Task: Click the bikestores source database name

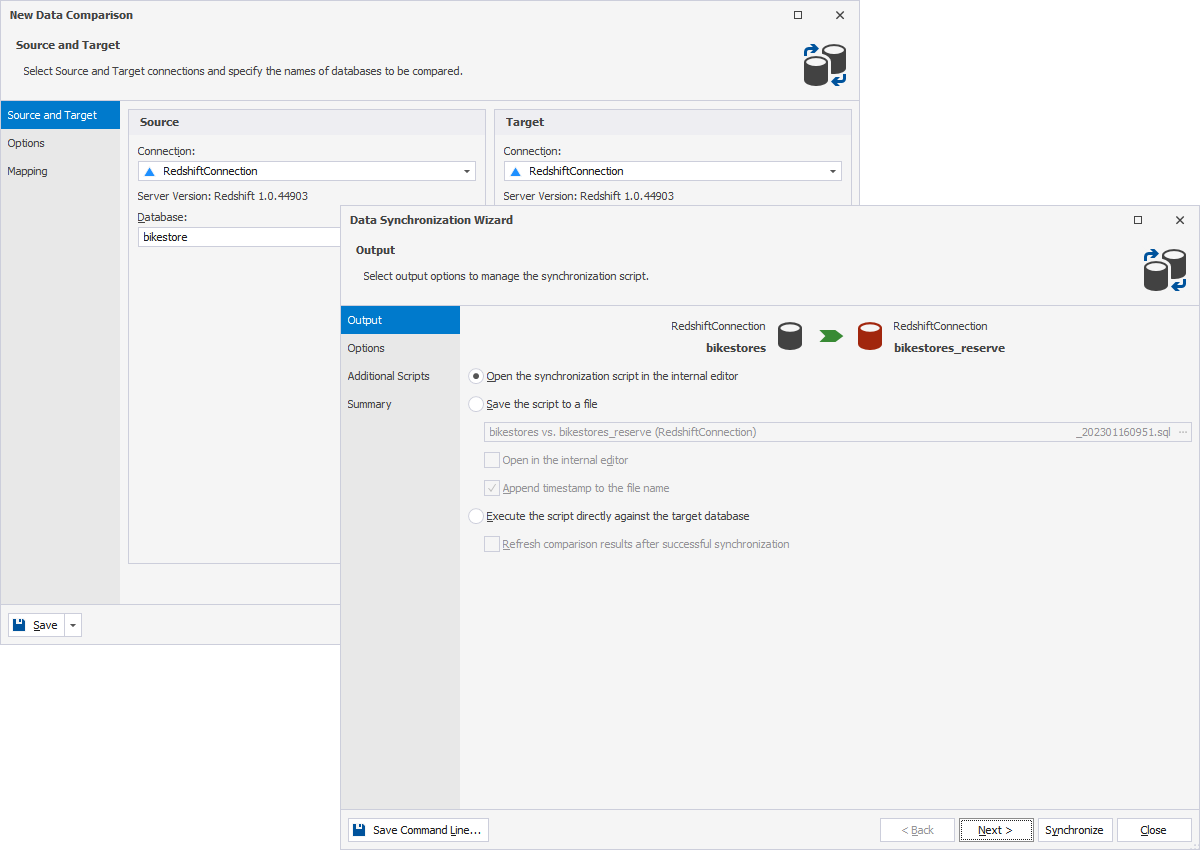Action: click(x=736, y=348)
